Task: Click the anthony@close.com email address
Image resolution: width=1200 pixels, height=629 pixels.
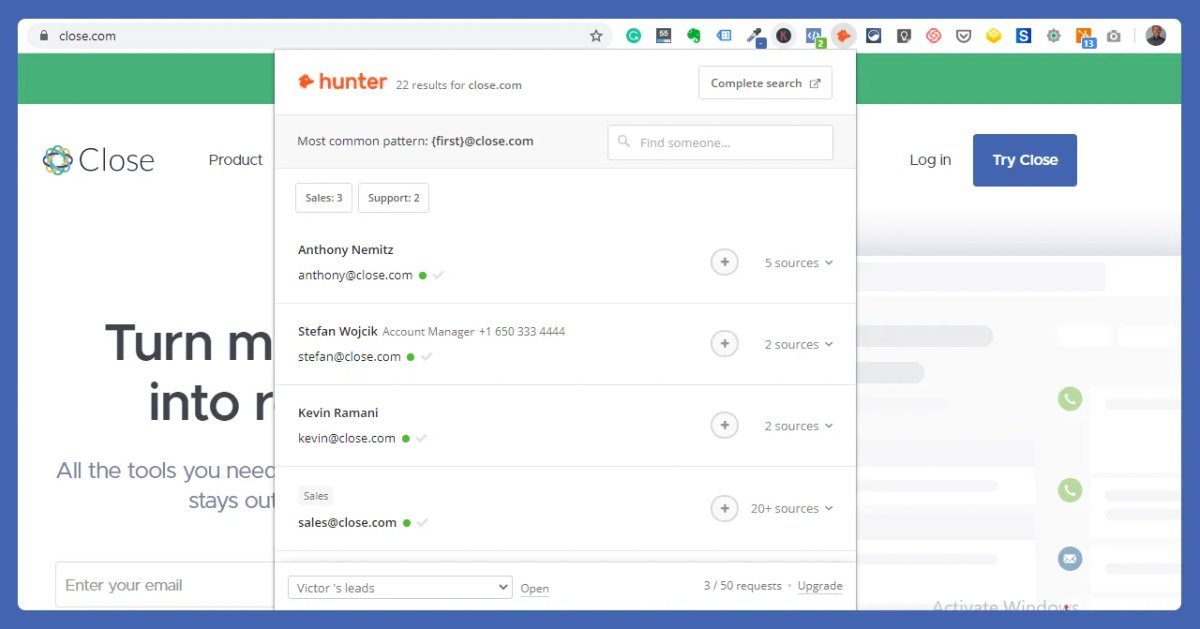Action: pos(355,275)
